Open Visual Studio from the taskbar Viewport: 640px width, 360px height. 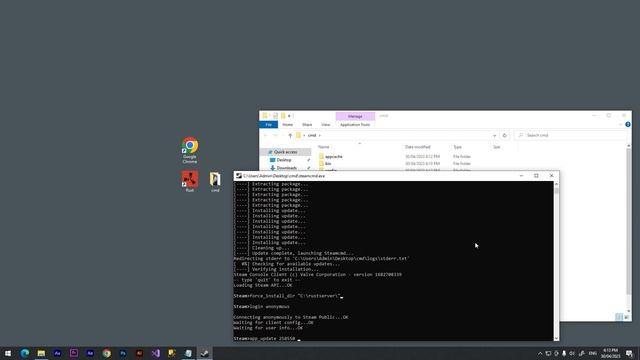156,353
